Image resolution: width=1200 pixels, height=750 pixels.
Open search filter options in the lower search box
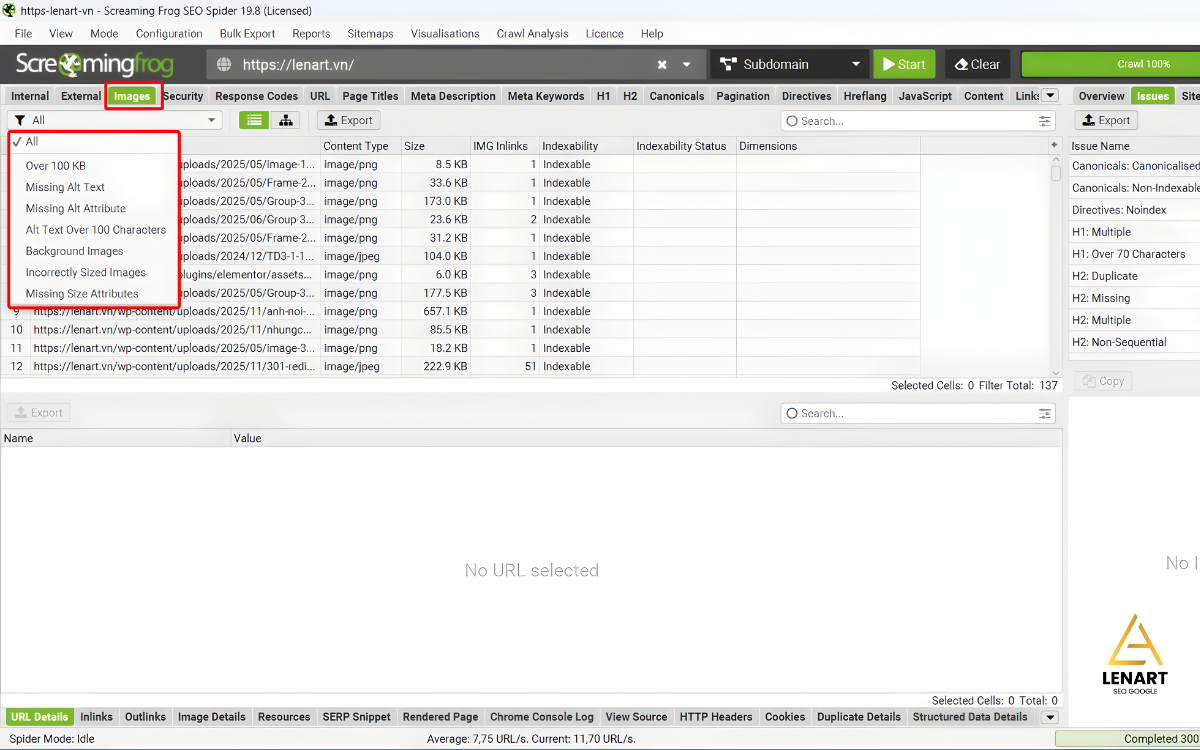[x=1044, y=413]
